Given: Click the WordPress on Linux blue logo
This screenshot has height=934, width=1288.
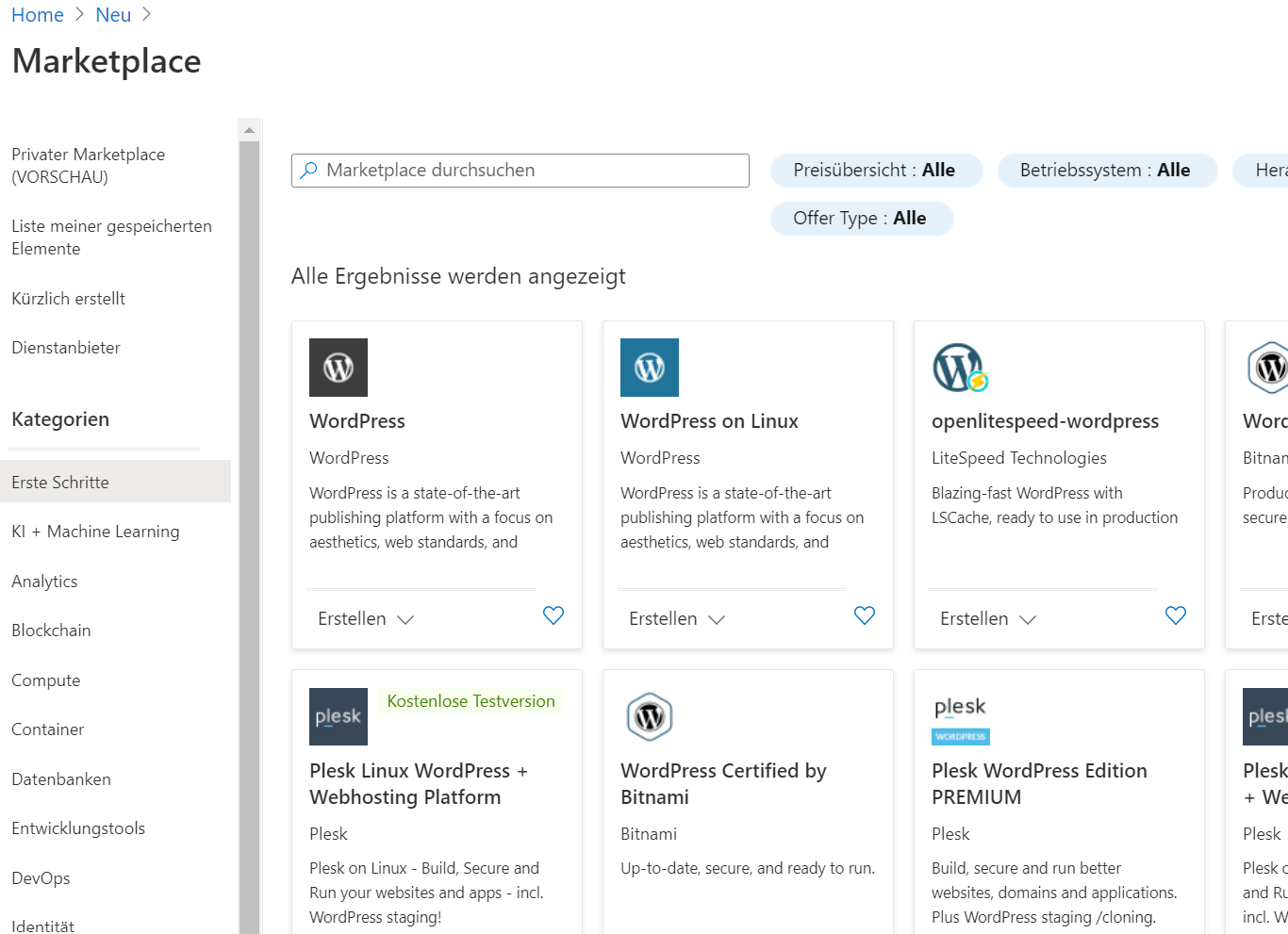Looking at the screenshot, I should [x=650, y=368].
